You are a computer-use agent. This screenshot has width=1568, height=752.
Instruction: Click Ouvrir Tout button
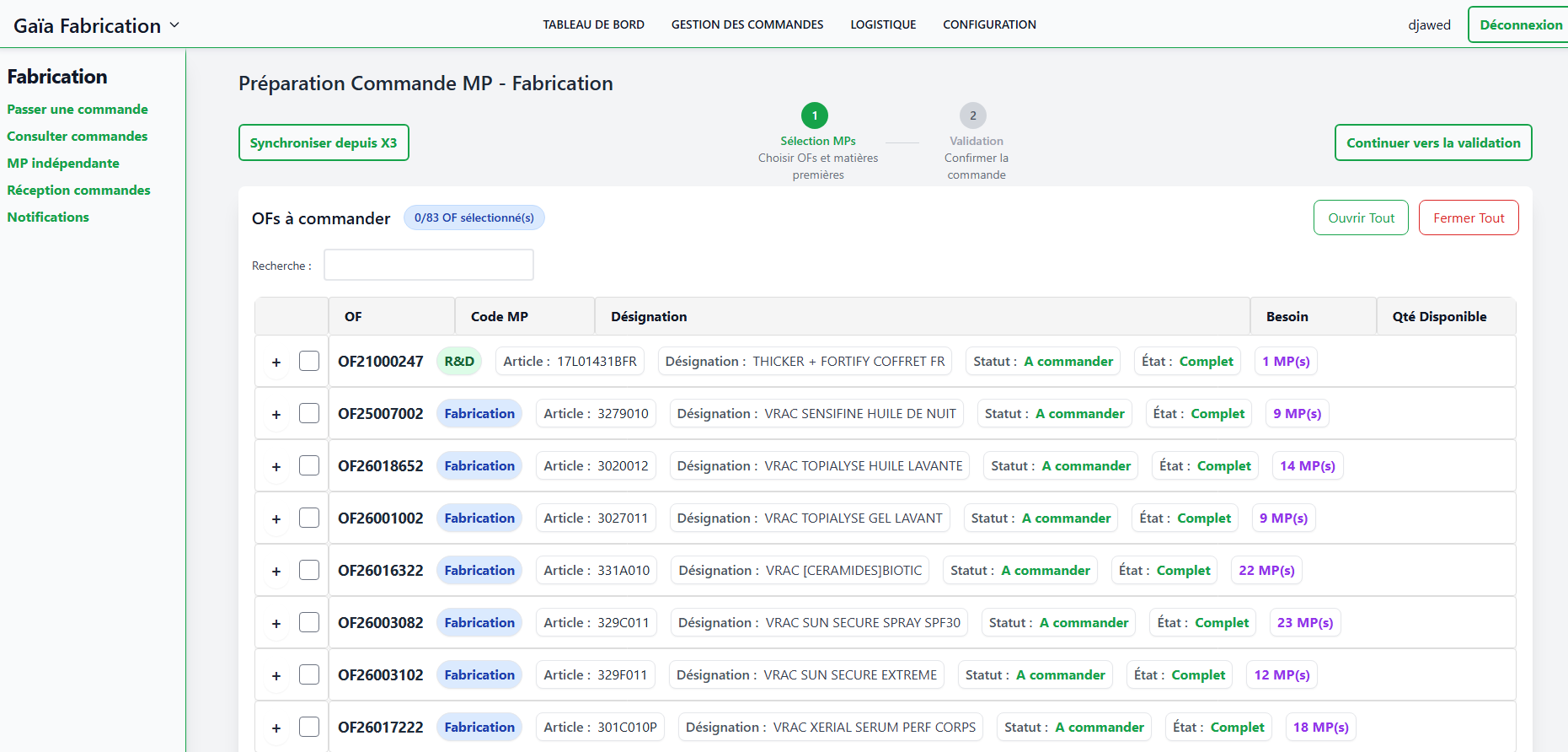click(1361, 218)
